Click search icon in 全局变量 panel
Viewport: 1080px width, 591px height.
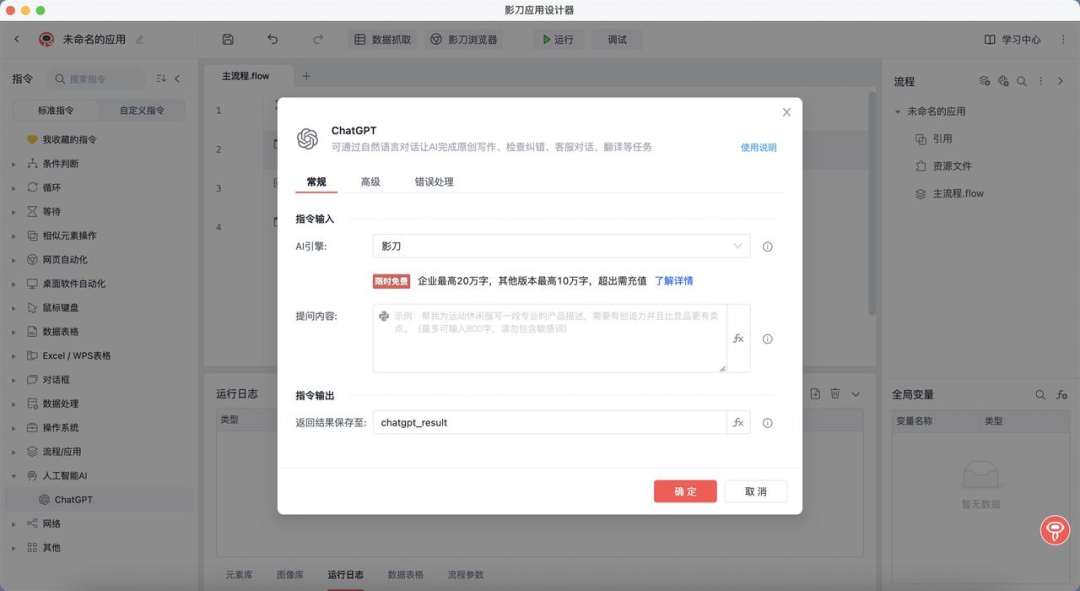coord(1040,395)
